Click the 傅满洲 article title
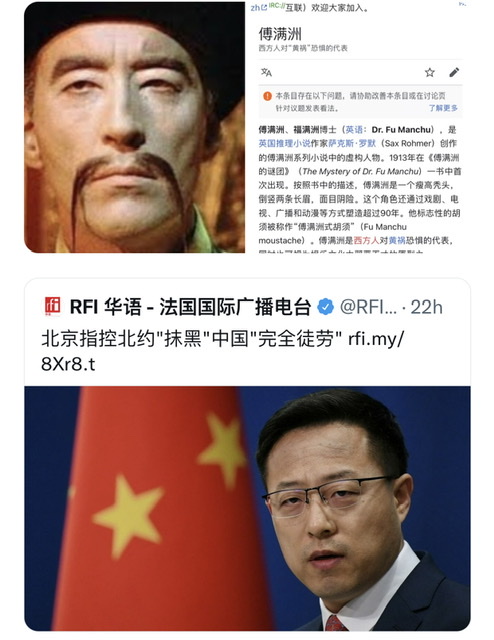Screen dimensions: 494x640 (x=280, y=34)
